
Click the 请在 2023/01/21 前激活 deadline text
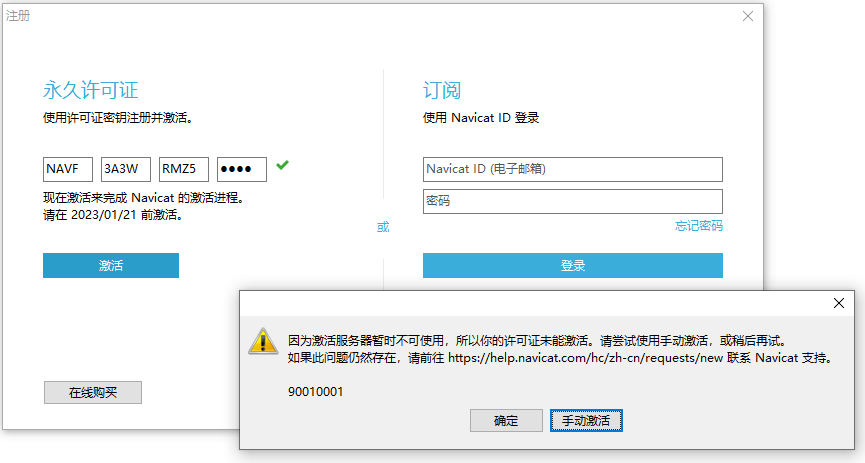113,215
